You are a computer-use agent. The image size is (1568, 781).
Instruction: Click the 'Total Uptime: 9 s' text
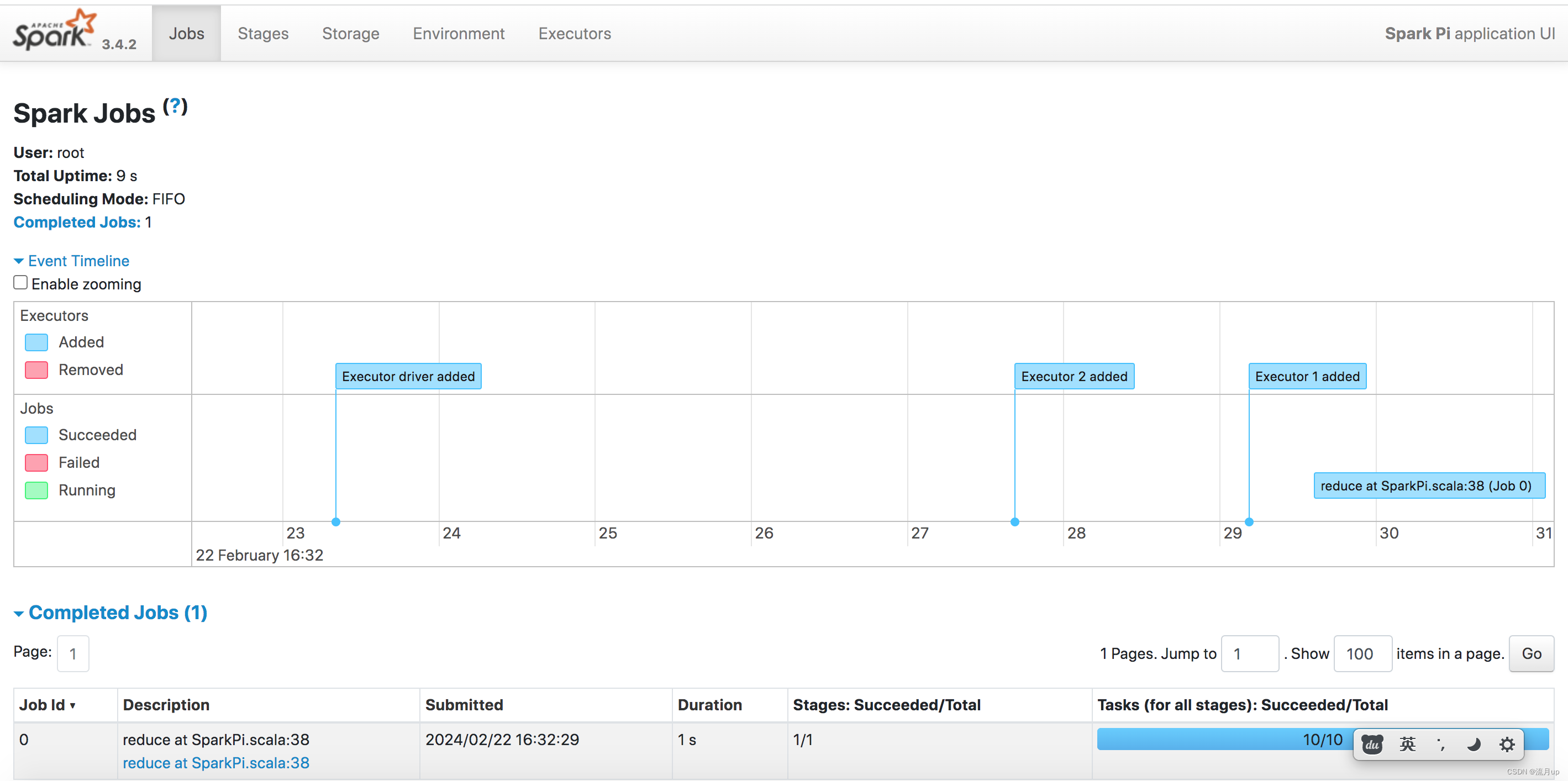(76, 176)
